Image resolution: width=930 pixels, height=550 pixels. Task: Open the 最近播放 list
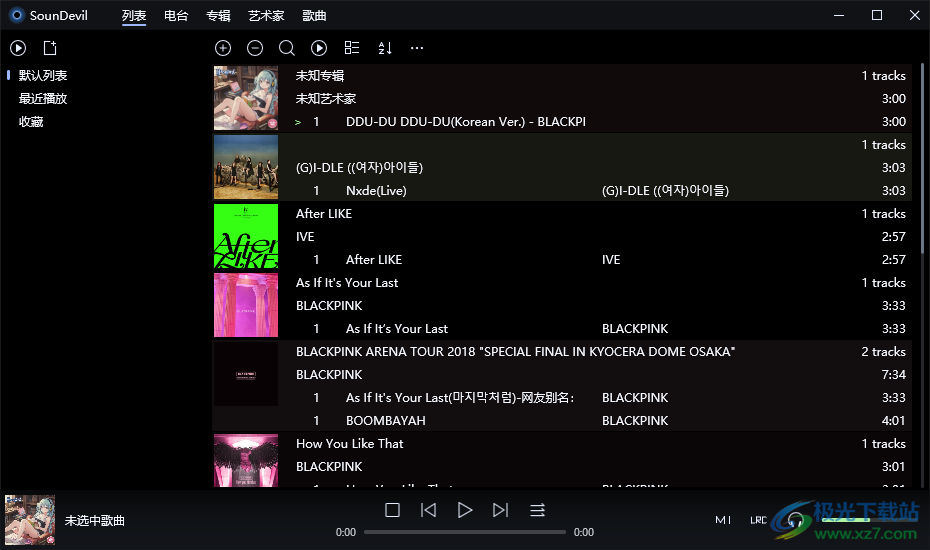click(x=43, y=98)
